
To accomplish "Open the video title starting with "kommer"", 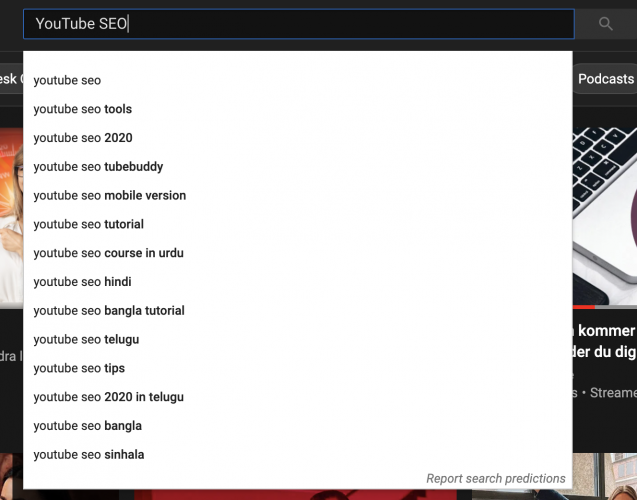I will coord(605,341).
